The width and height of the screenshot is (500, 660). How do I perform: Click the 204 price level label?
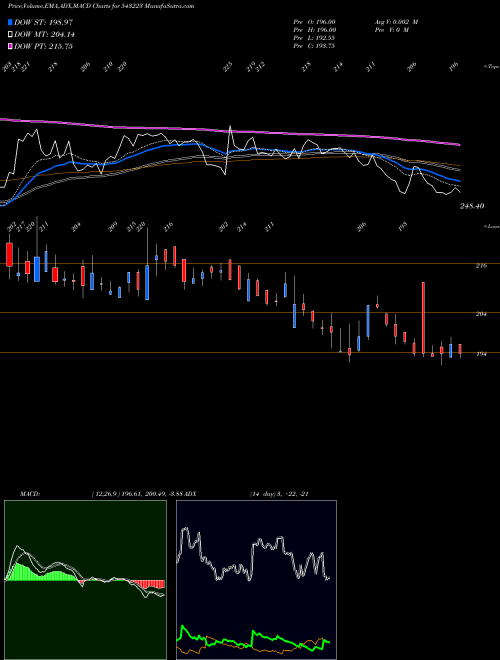pos(481,314)
